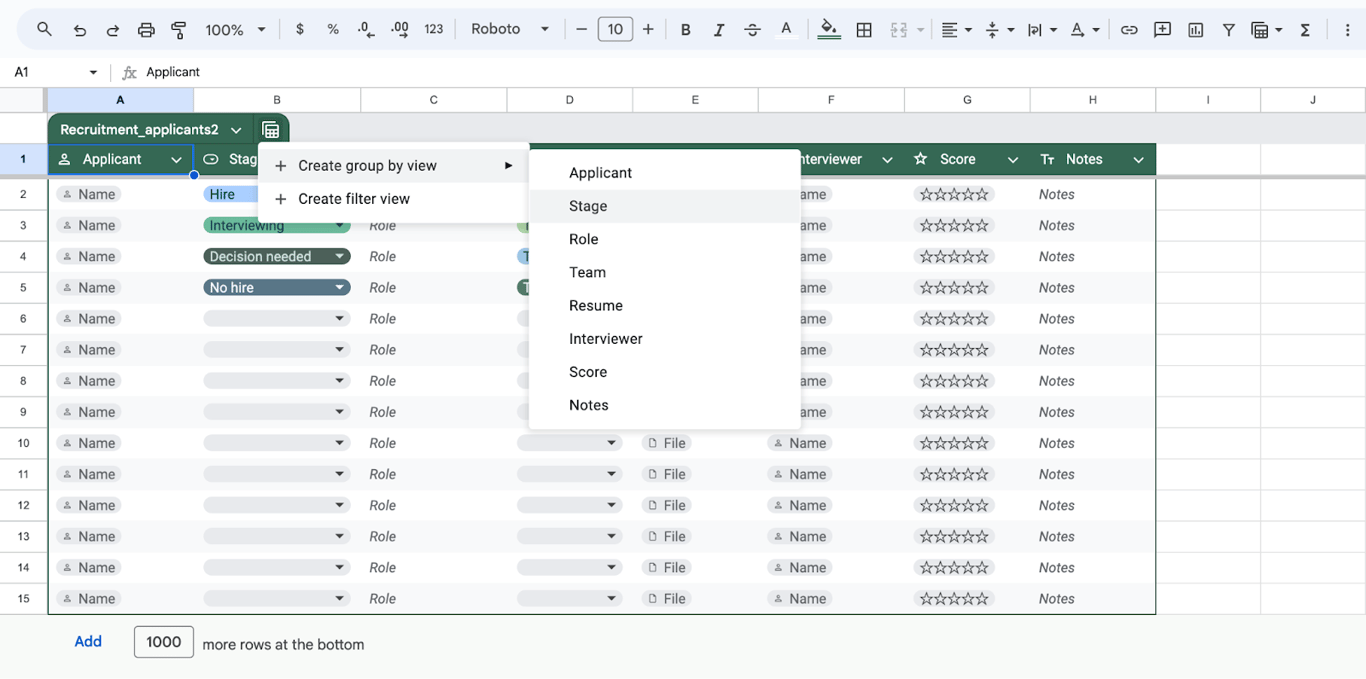The width and height of the screenshot is (1366, 679).
Task: Open the No hire stage dropdown
Action: point(277,288)
